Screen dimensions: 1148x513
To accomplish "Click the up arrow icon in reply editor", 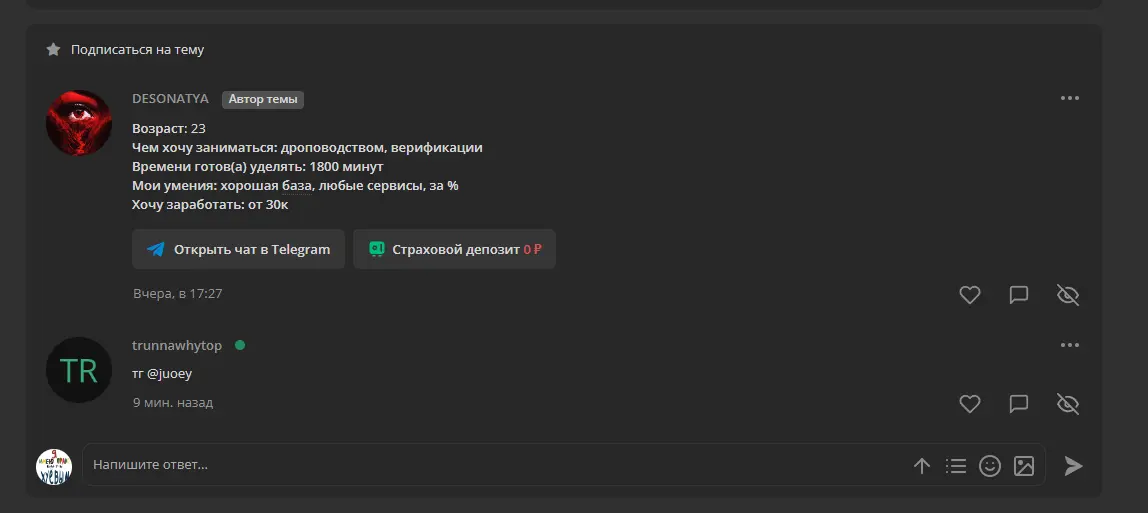I will click(922, 465).
